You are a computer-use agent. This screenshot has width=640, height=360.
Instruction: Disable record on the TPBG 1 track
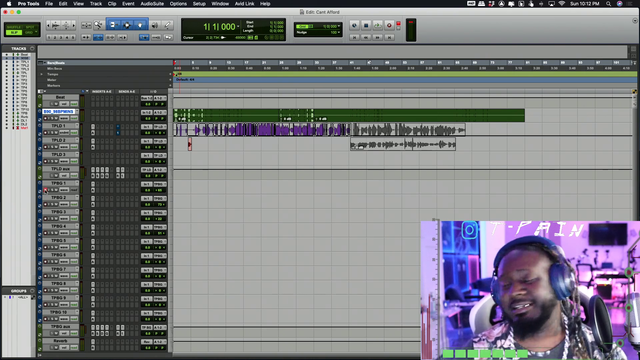tap(46, 190)
